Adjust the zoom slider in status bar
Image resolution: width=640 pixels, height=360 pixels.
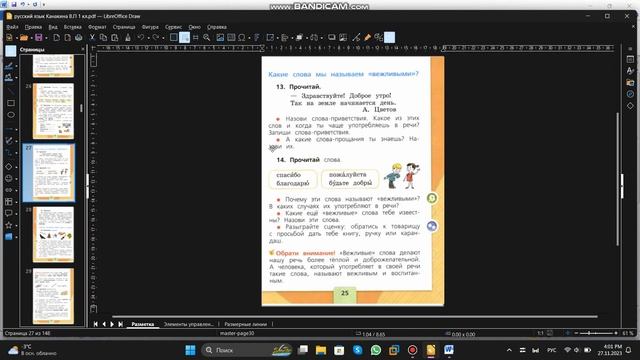click(595, 333)
